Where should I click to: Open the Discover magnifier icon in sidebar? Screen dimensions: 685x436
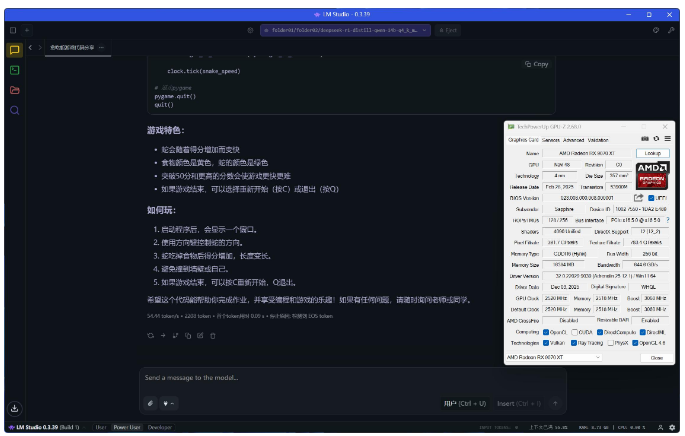[x=14, y=110]
